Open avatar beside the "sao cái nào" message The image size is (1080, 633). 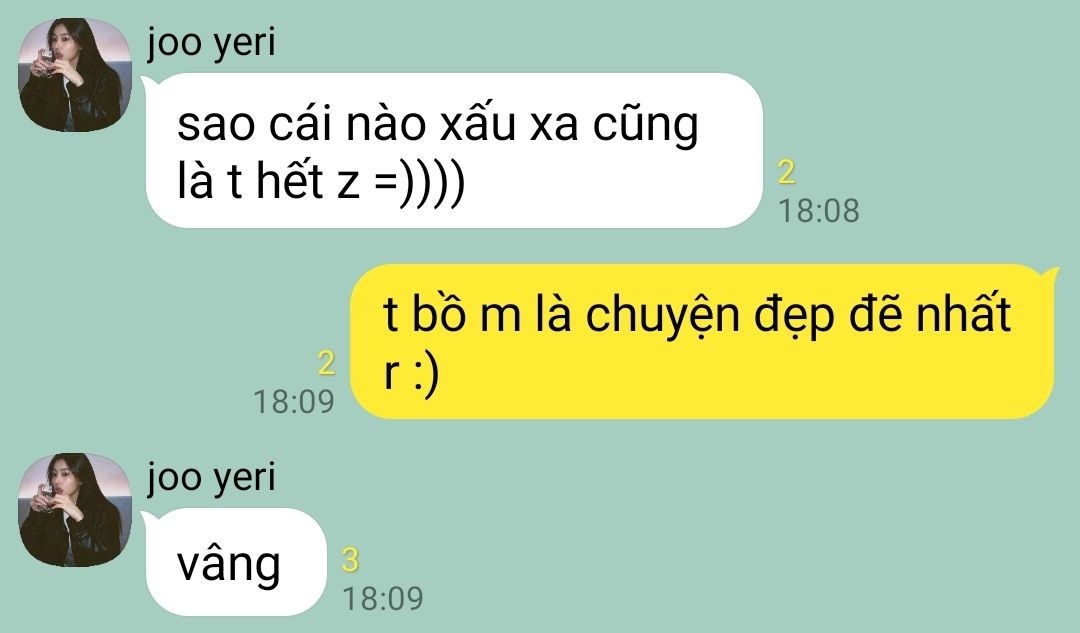click(74, 74)
